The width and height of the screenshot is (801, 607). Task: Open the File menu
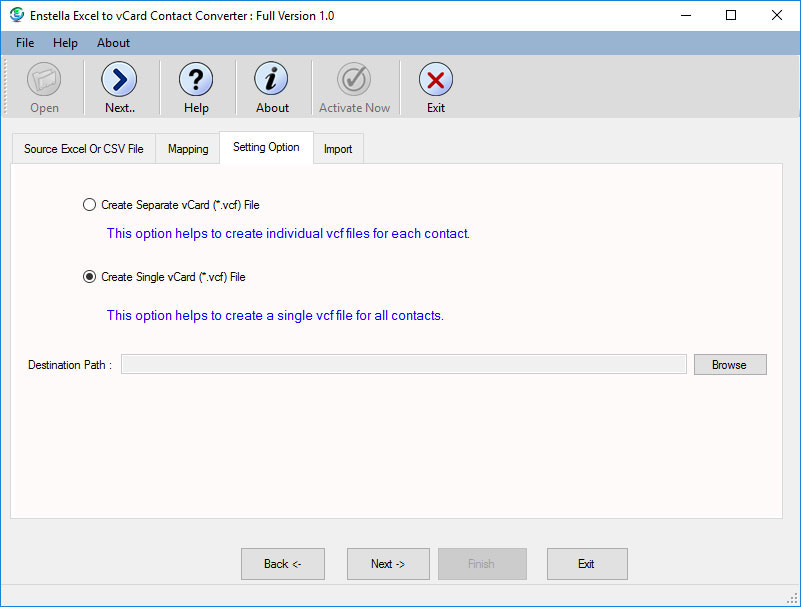coord(25,43)
